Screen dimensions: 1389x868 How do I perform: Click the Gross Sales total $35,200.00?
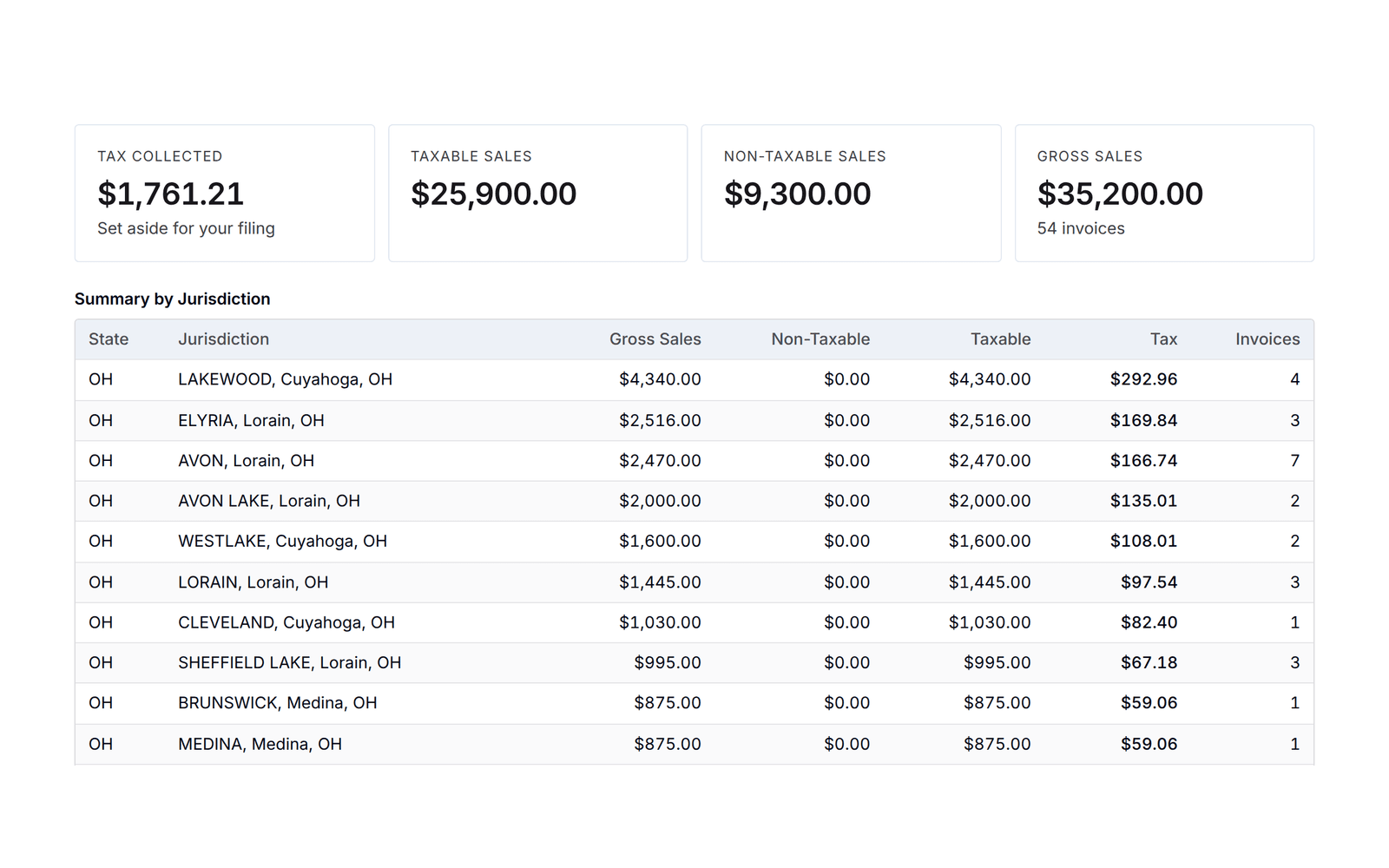click(1120, 194)
